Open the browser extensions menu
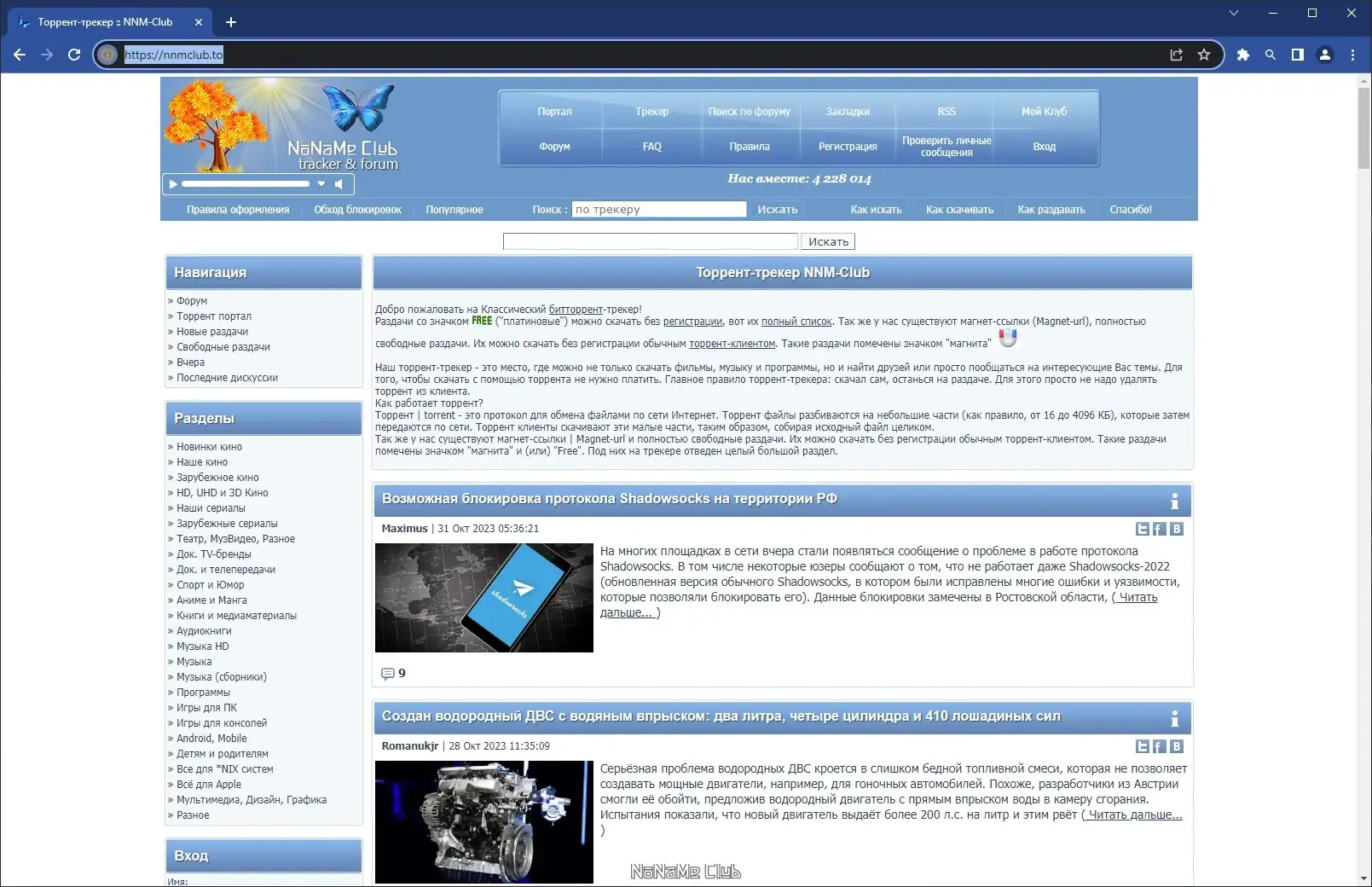This screenshot has width=1372, height=887. pyautogui.click(x=1243, y=55)
